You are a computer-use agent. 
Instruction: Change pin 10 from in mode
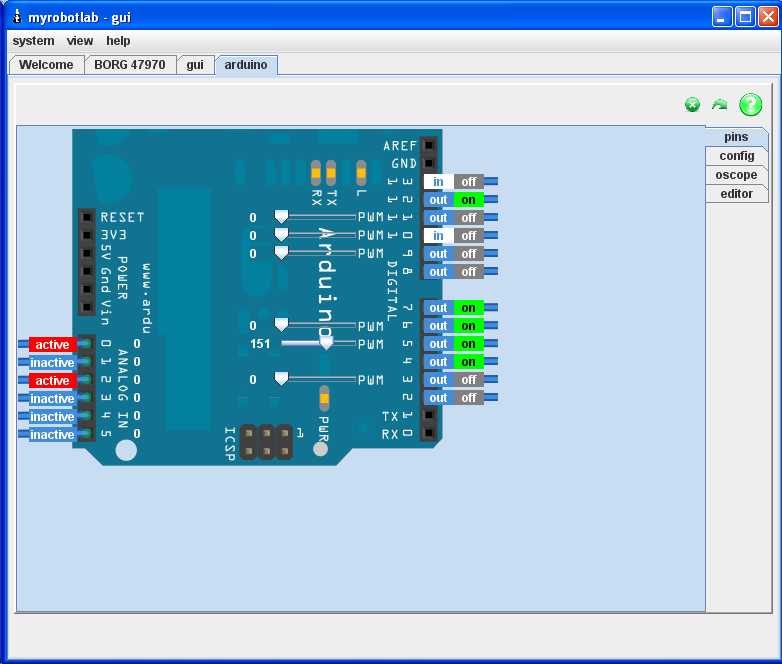point(438,235)
